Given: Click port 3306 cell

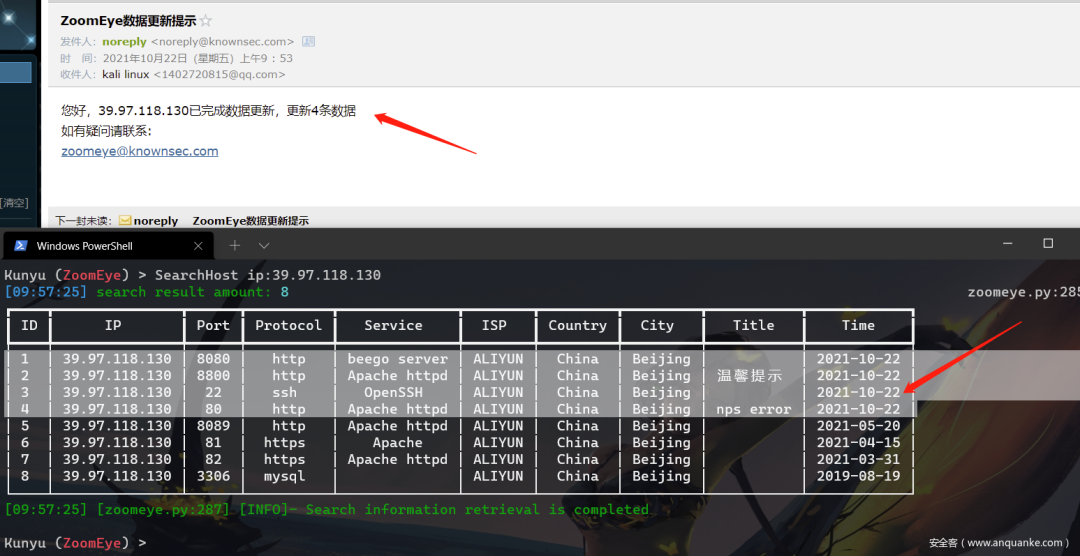Looking at the screenshot, I should (214, 476).
